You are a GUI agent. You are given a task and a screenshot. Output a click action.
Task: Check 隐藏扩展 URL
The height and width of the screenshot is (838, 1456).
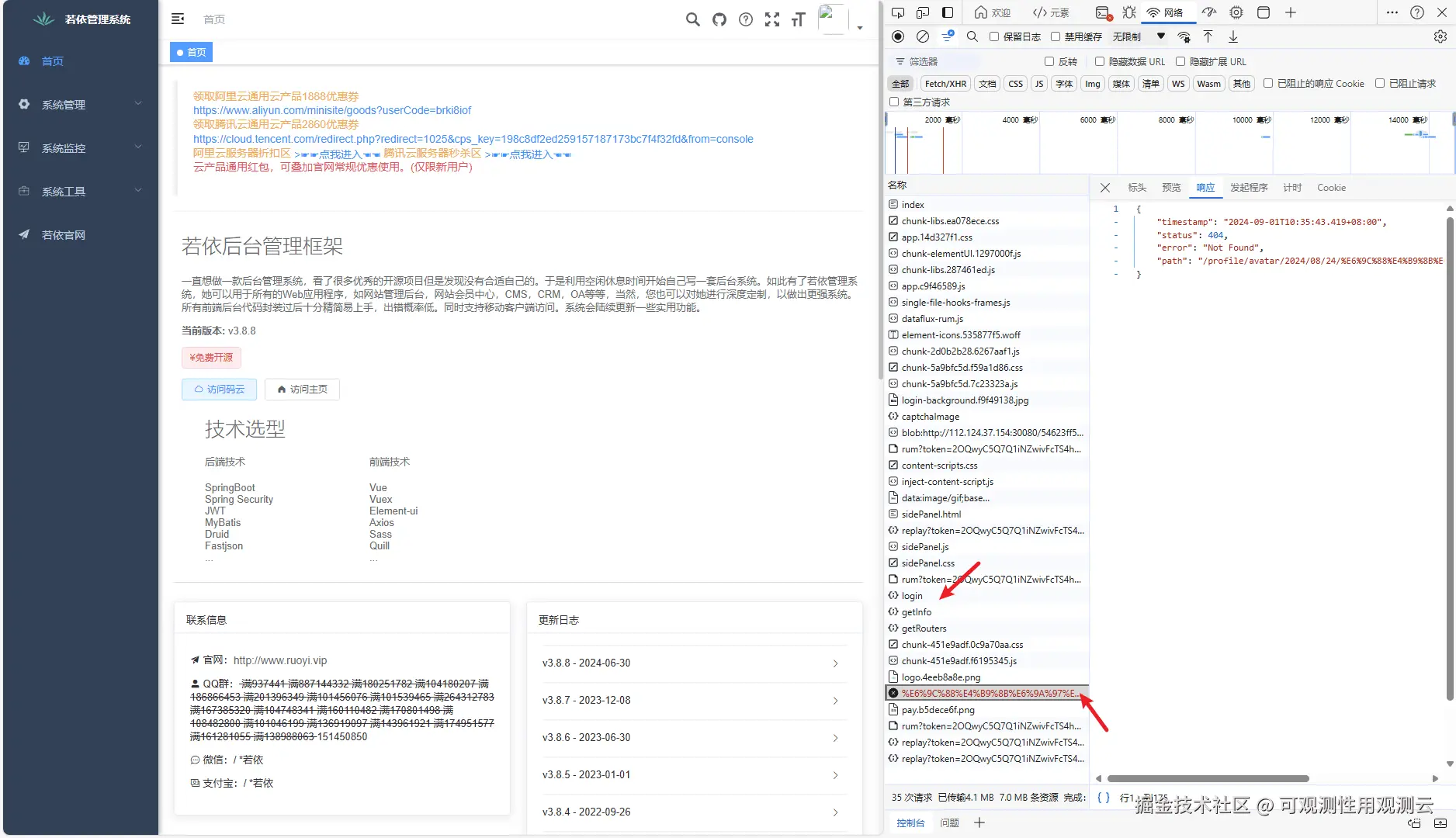pyautogui.click(x=1180, y=61)
